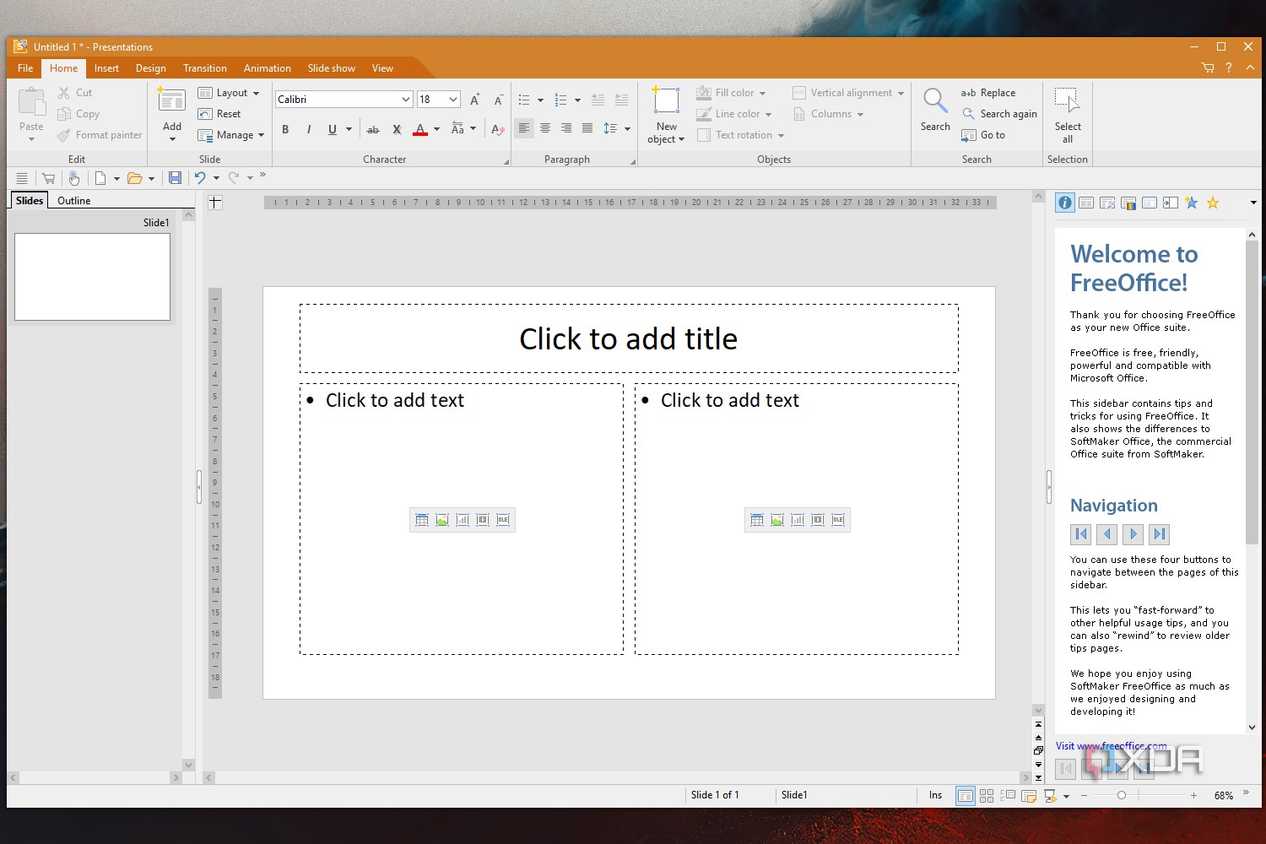Switch to slide sorter view in status bar
1266x844 pixels.
(987, 796)
